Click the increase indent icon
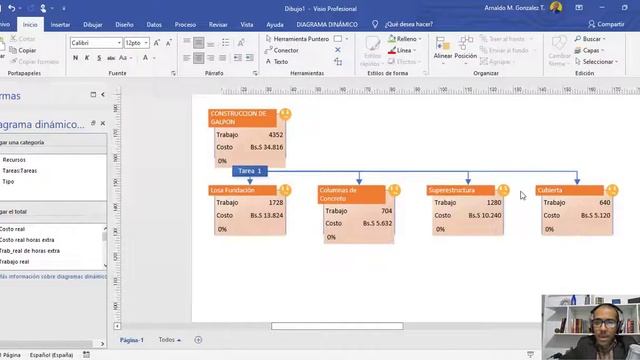The image size is (640, 360). [249, 58]
